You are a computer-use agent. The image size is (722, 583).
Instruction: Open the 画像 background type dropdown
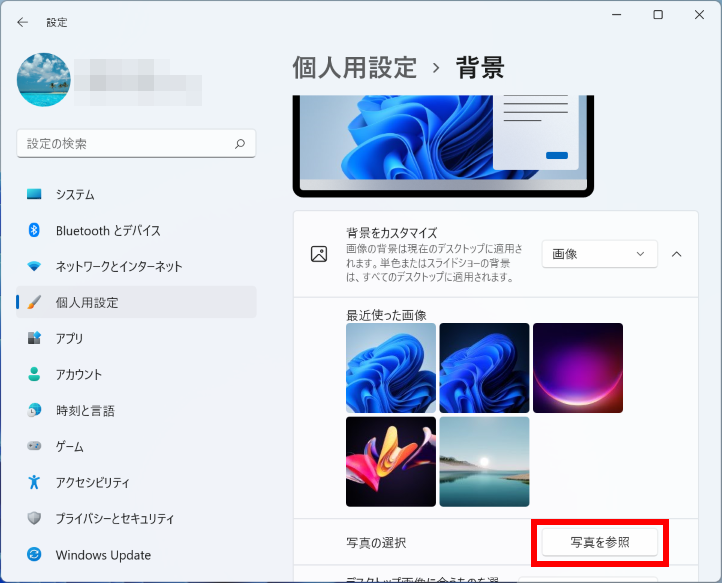(x=600, y=254)
